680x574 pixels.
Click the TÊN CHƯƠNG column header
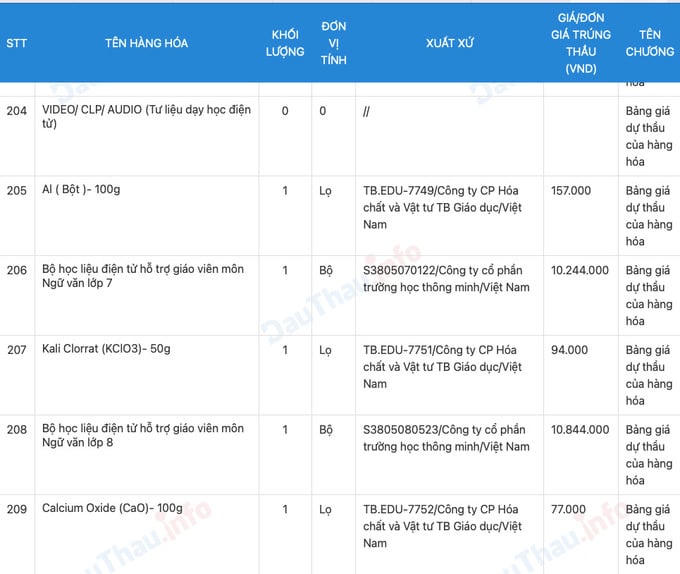coord(649,43)
